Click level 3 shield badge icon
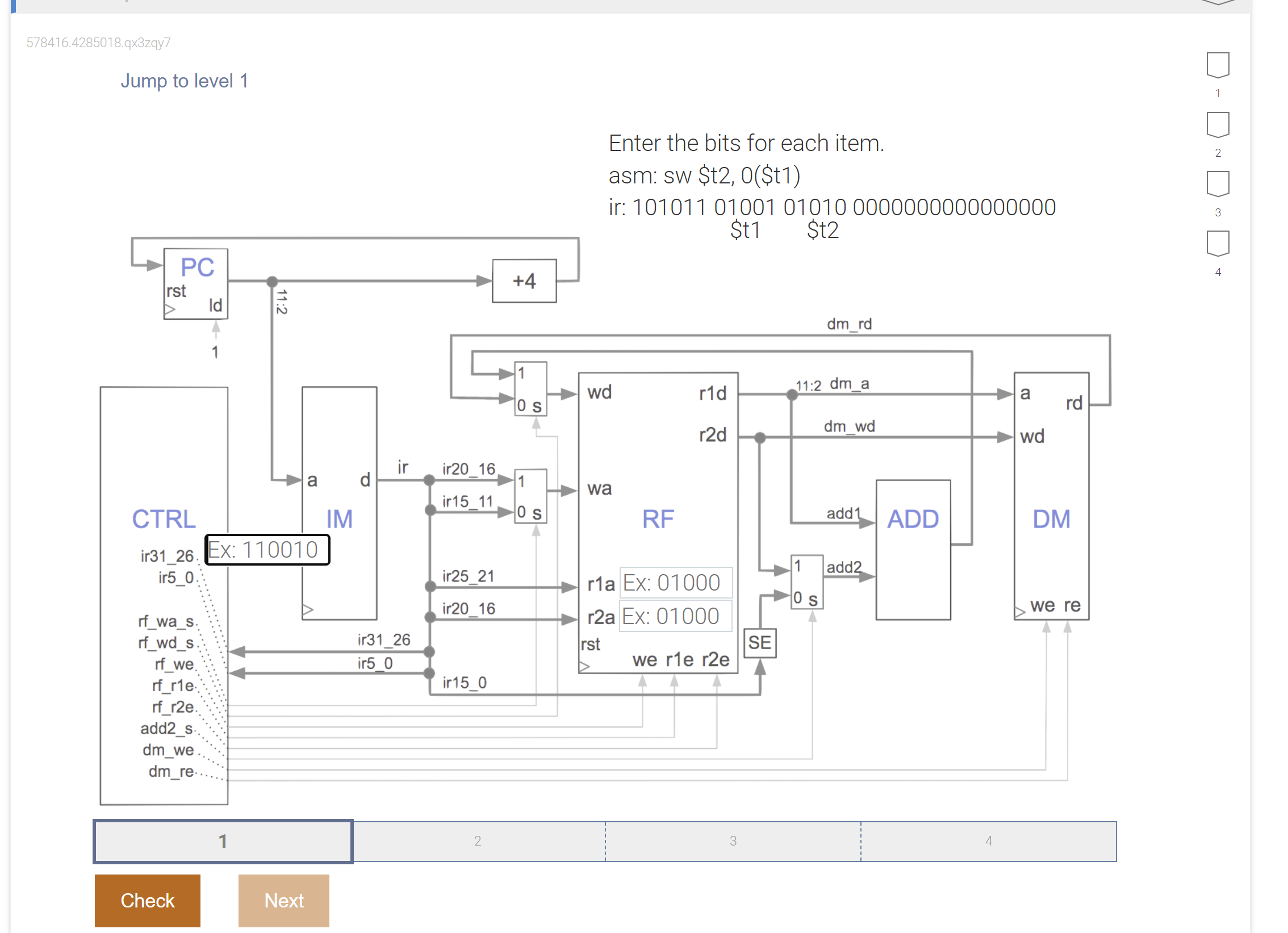The image size is (1288, 933). tap(1217, 185)
